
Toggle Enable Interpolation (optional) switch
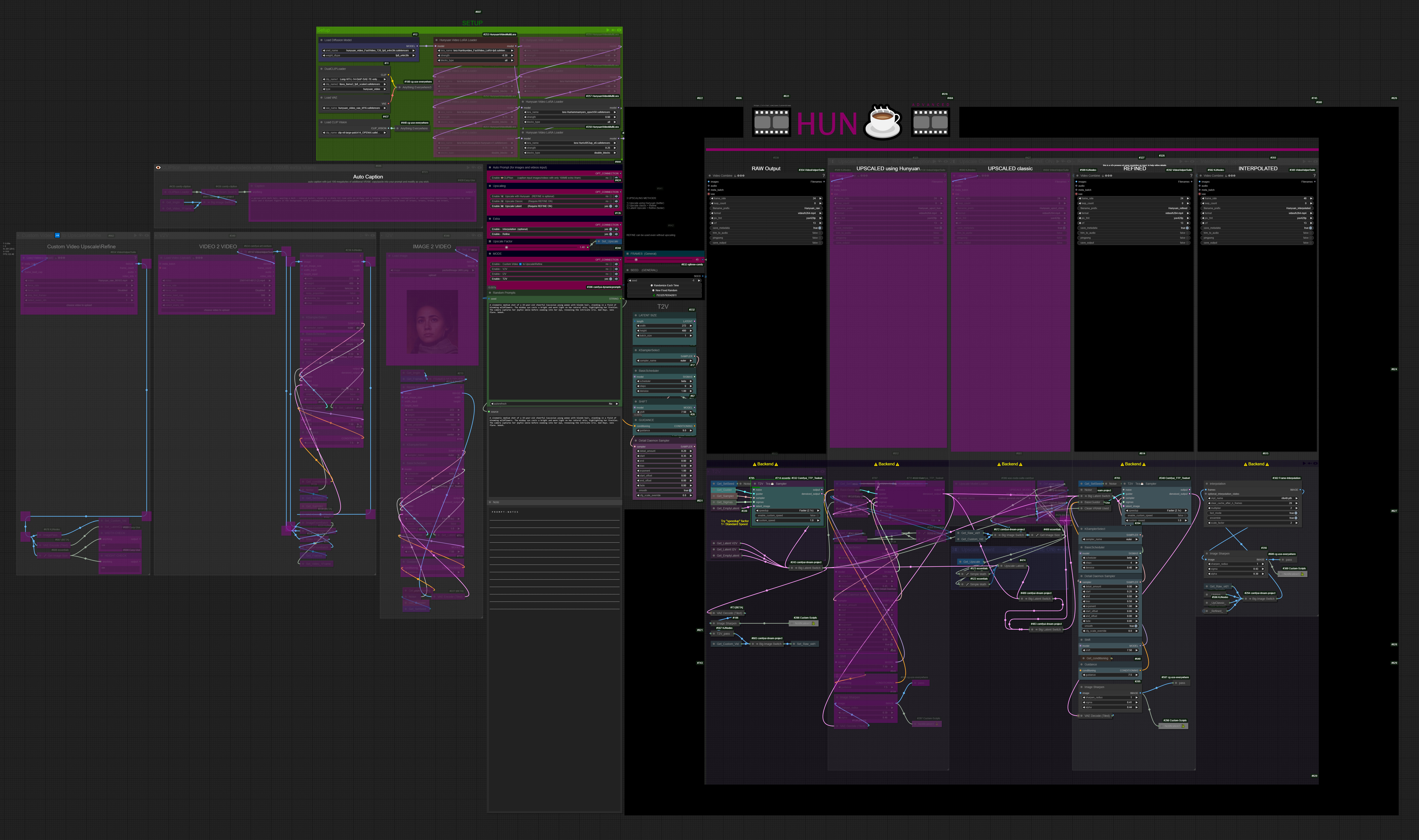[x=611, y=229]
